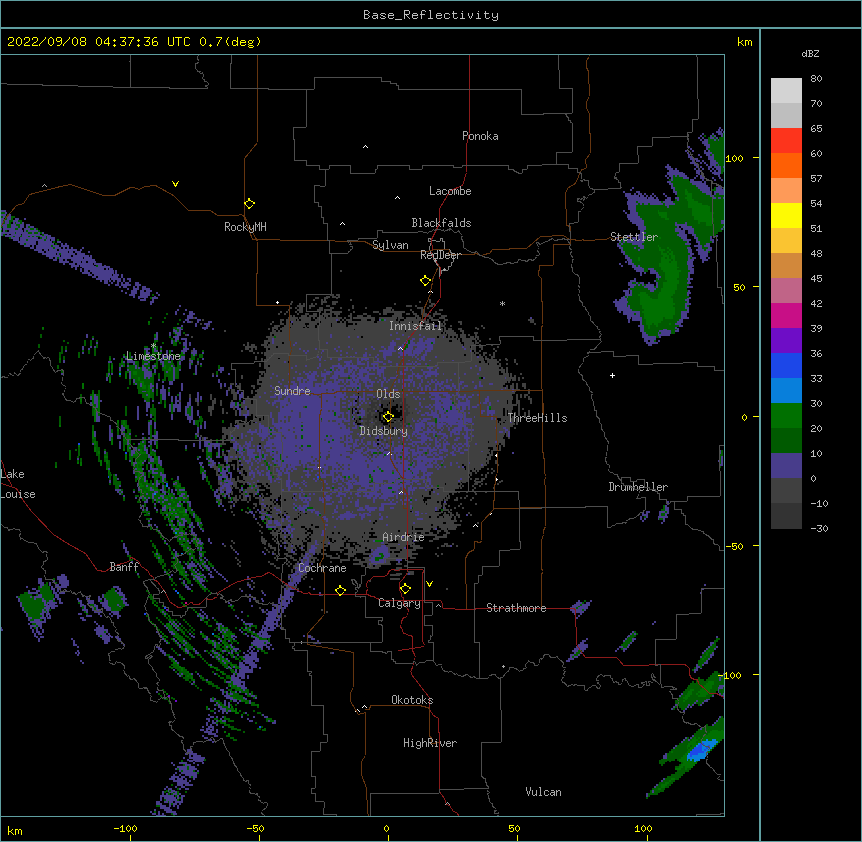This screenshot has height=842, width=862.
Task: Click the RockyMH label
Action: [x=245, y=227]
